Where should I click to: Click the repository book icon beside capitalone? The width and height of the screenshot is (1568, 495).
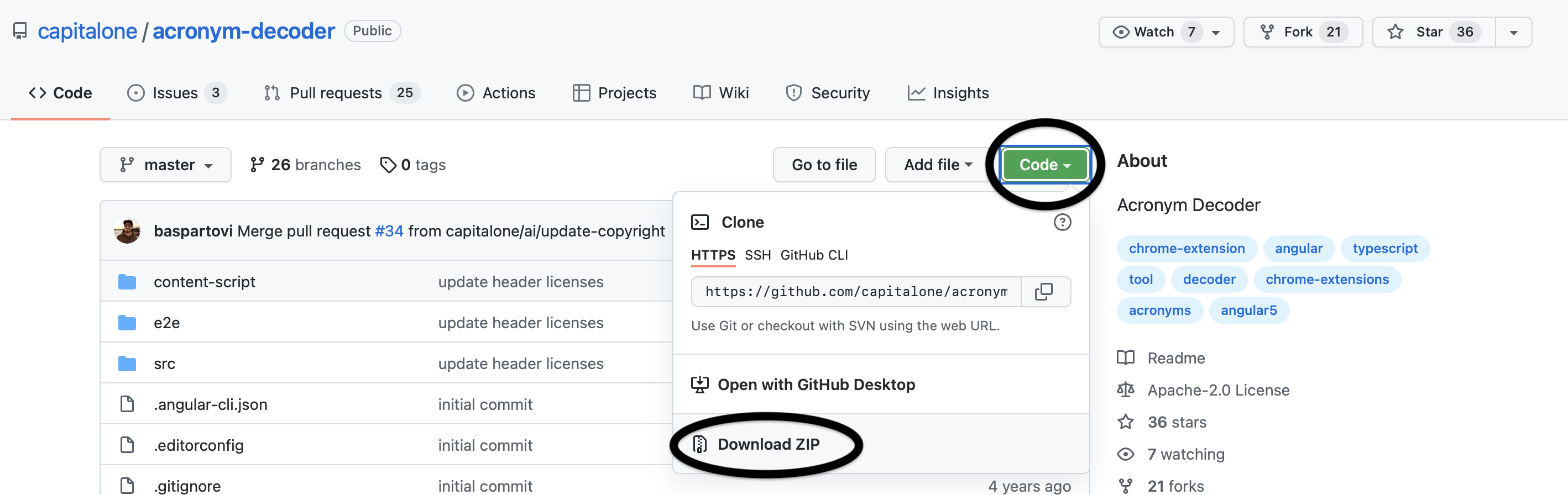tap(20, 31)
